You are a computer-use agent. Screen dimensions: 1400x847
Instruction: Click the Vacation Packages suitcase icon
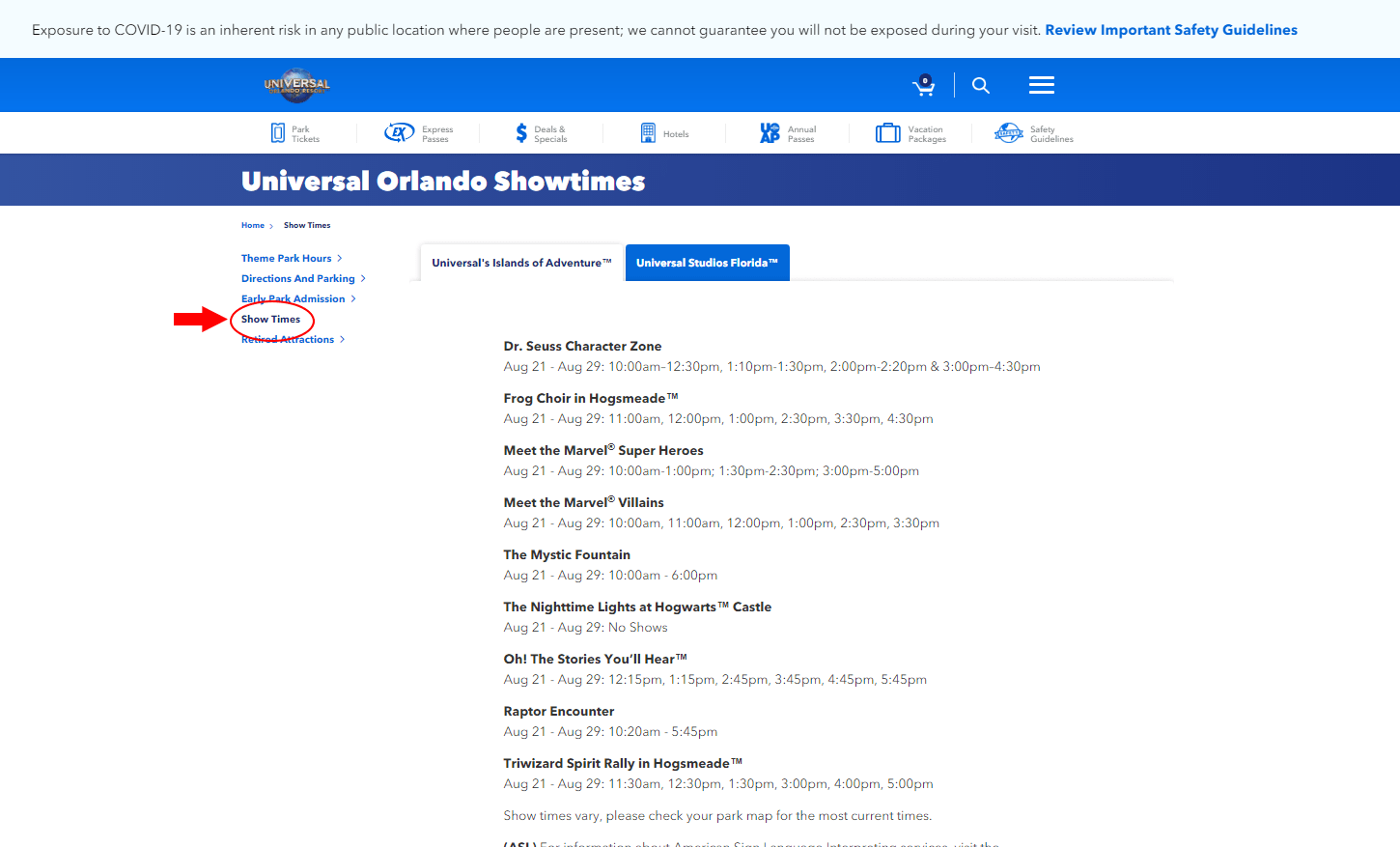[887, 133]
